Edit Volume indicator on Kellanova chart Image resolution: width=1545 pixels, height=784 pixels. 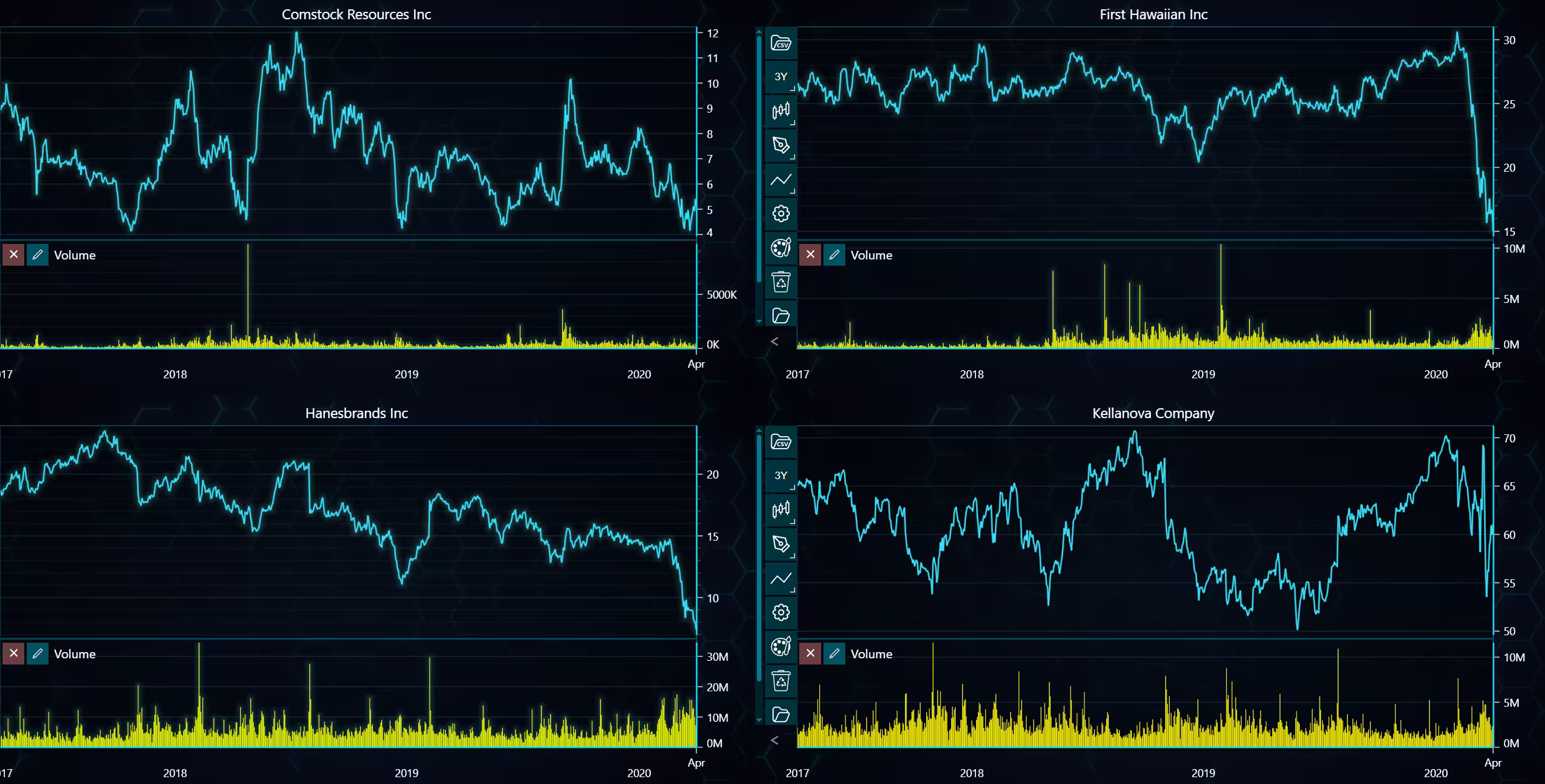834,653
